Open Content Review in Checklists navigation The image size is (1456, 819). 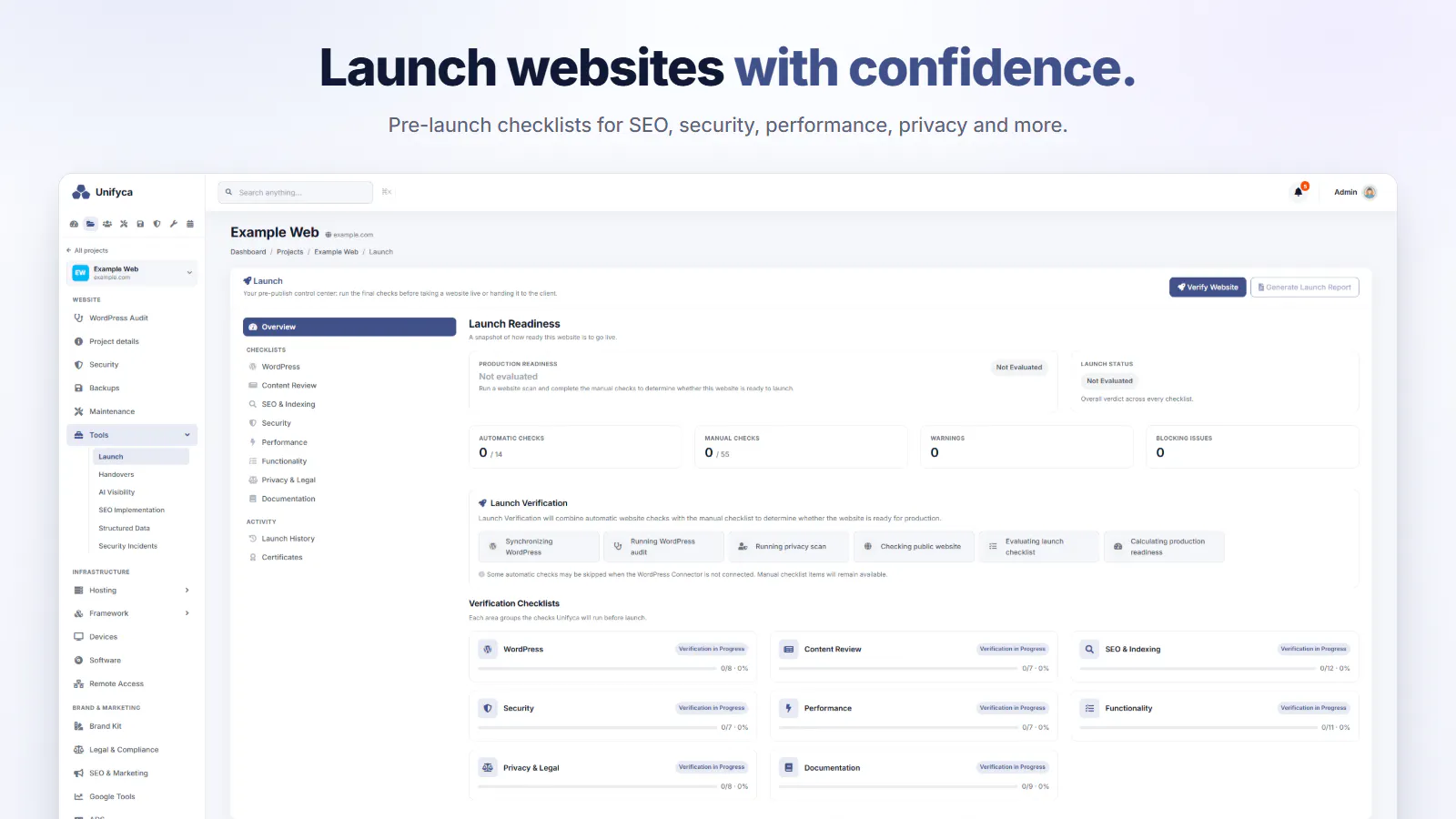pyautogui.click(x=288, y=386)
